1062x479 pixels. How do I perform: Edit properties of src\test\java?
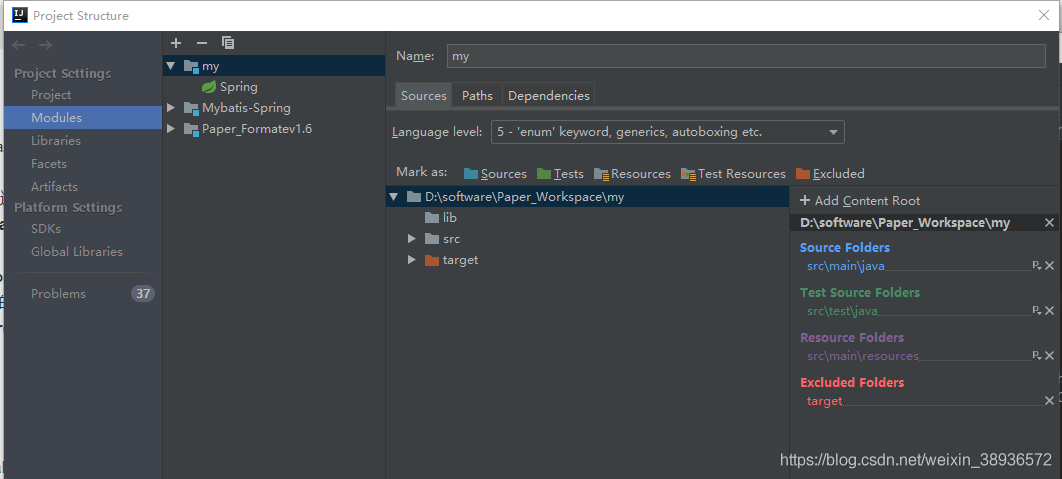coord(1036,310)
